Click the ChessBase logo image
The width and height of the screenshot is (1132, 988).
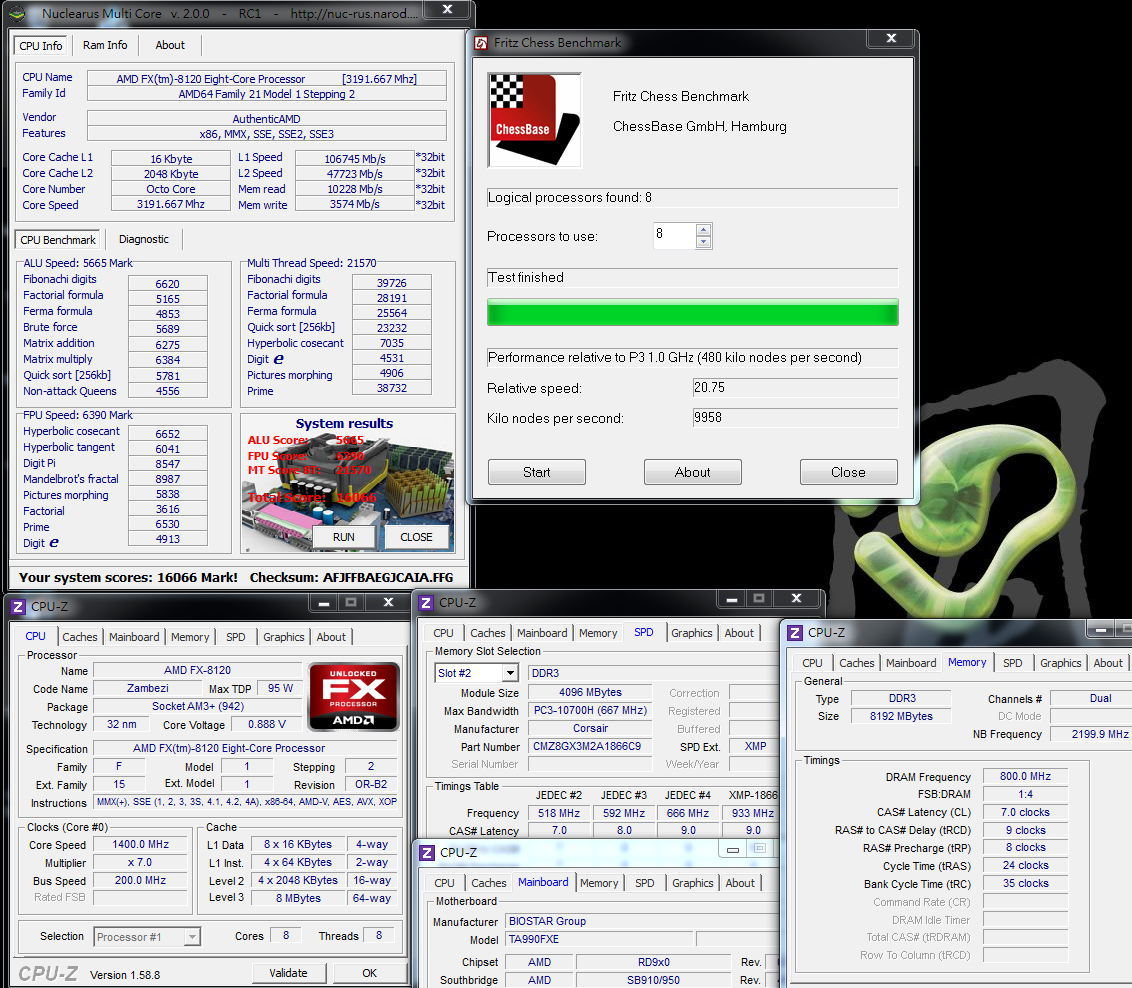pyautogui.click(x=535, y=121)
